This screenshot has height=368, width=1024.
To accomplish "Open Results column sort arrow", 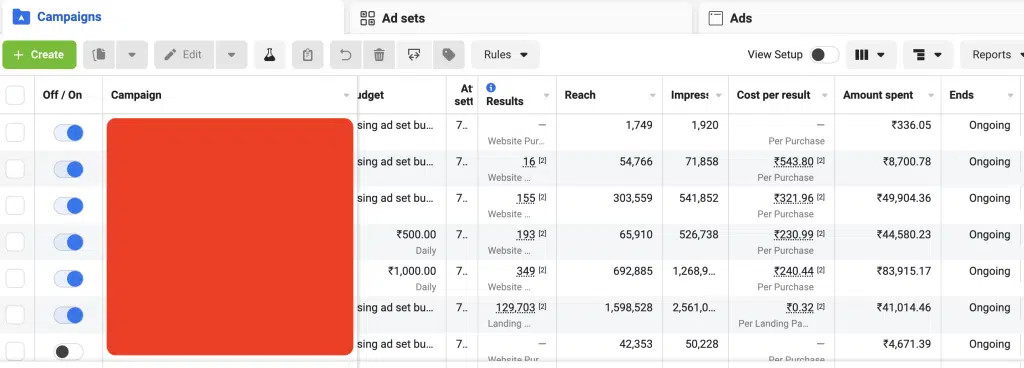I will 546,96.
